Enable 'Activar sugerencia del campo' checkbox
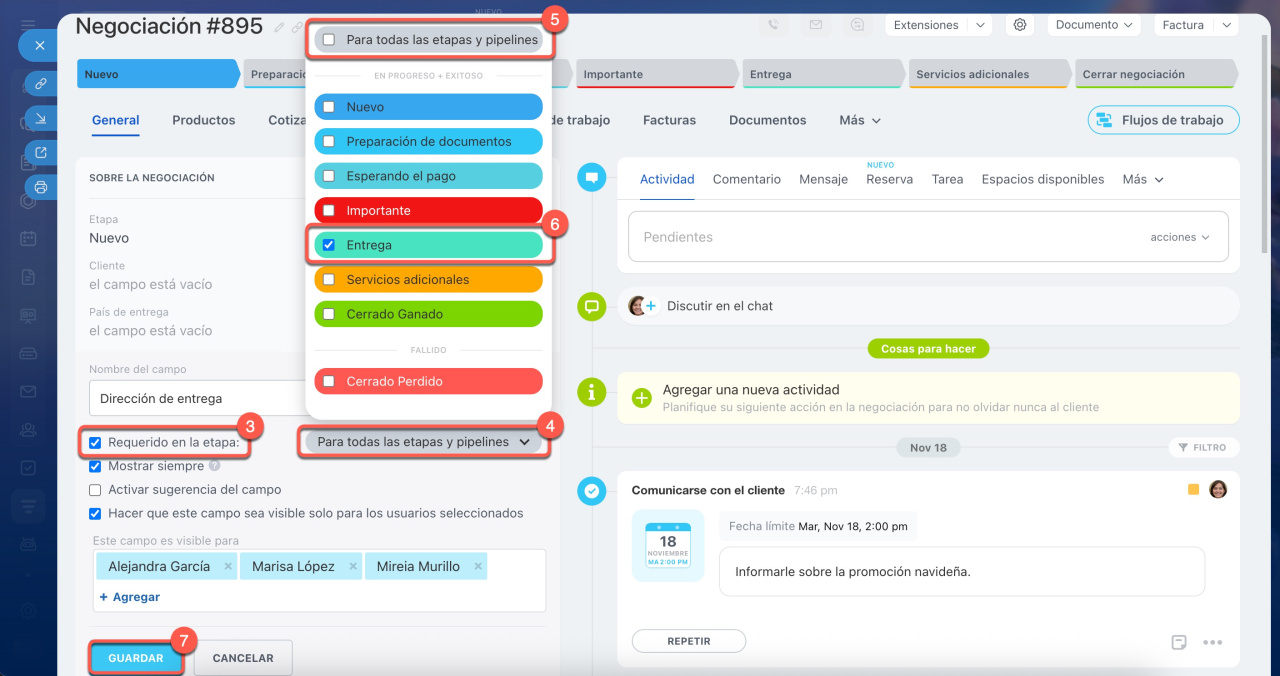Screen dimensions: 1280x676 click(95, 490)
